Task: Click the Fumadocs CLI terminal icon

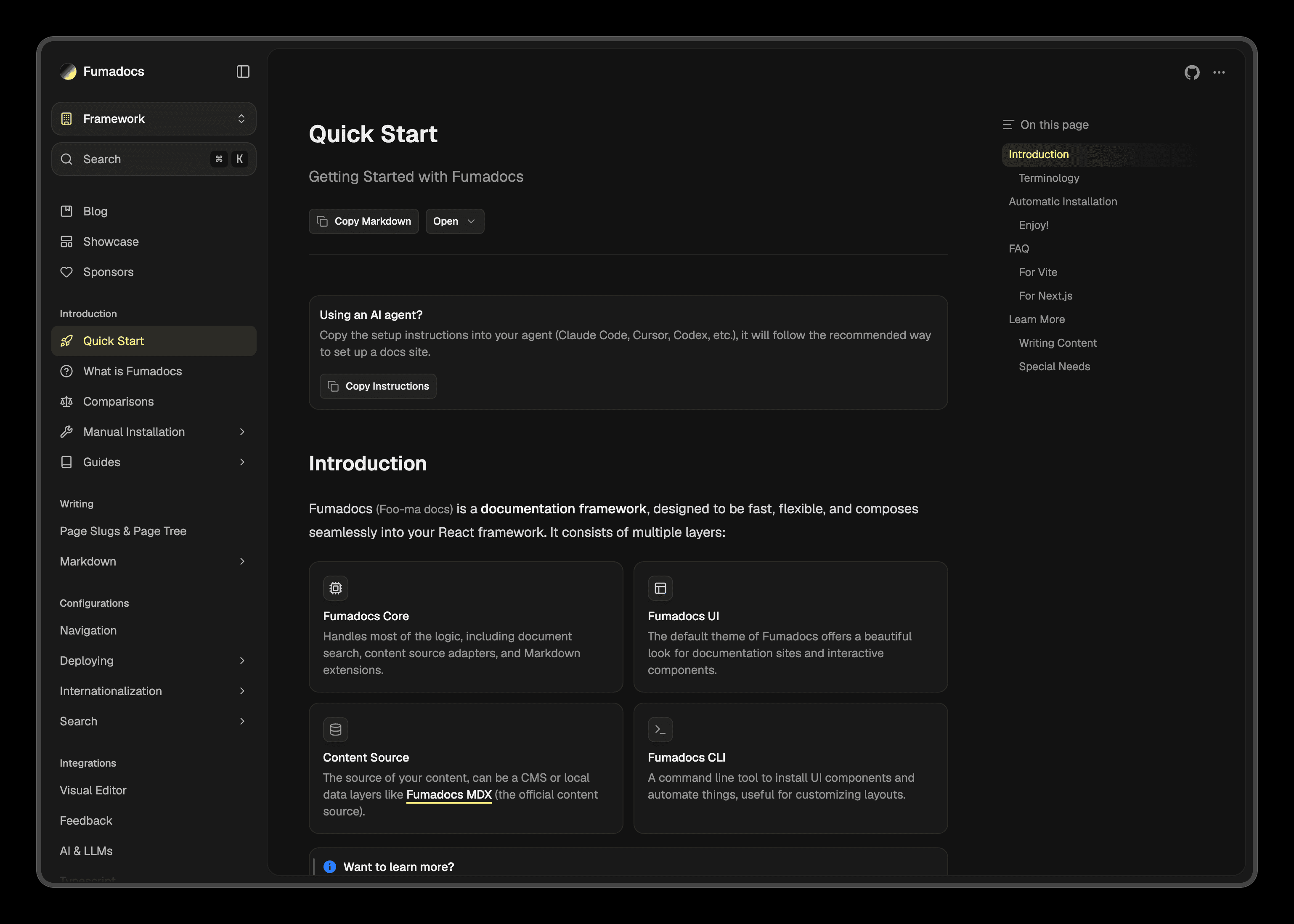Action: click(x=660, y=729)
